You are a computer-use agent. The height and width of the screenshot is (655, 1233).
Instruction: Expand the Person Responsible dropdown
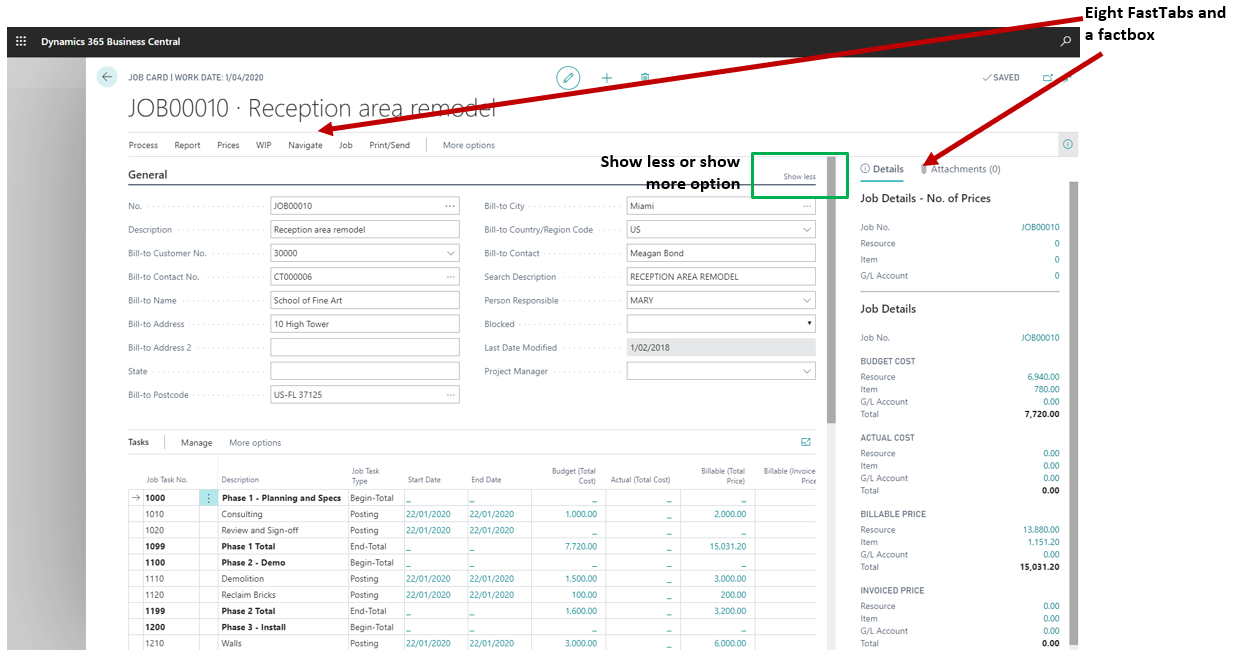click(x=806, y=301)
